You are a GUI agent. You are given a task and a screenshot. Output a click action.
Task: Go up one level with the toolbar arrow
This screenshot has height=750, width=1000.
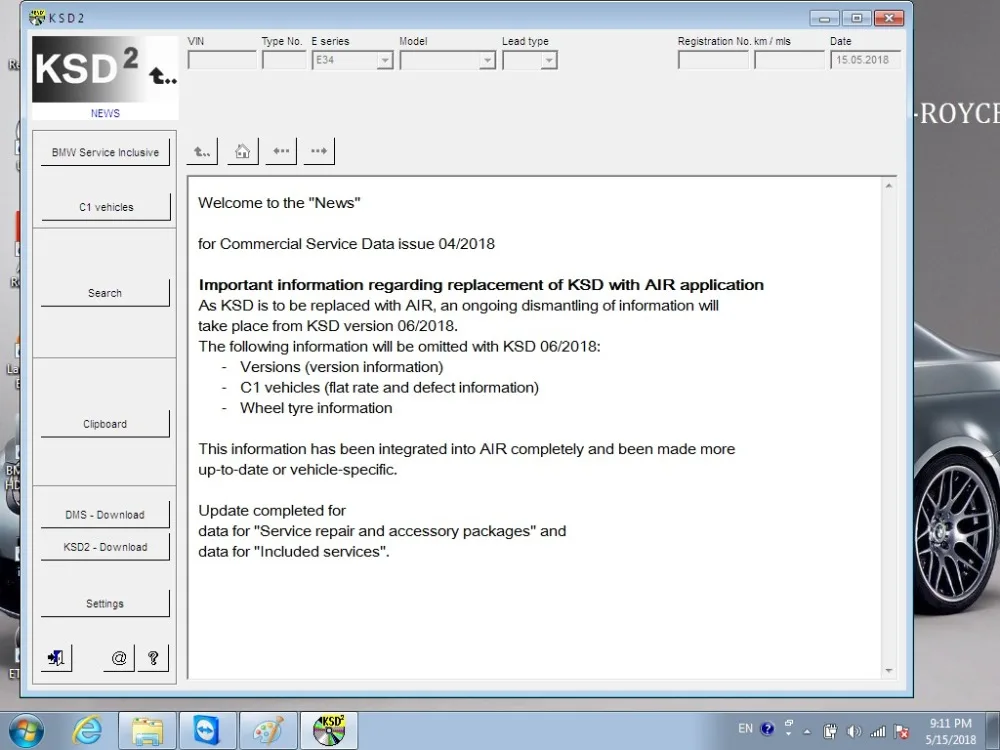click(x=202, y=151)
